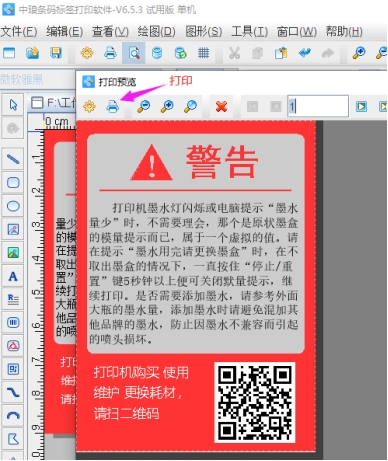Select the rounded rectangle tool
Screen dimensions: 388x461
coord(13,183)
